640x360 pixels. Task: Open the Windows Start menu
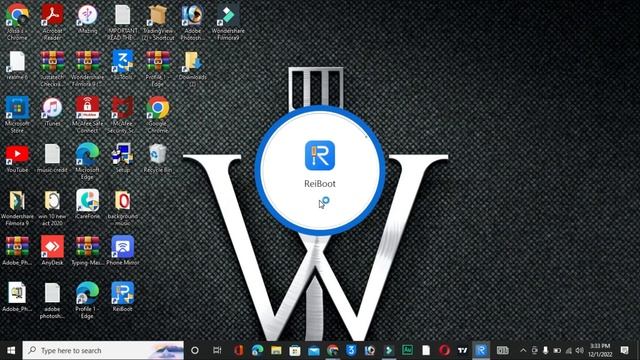tap(11, 350)
